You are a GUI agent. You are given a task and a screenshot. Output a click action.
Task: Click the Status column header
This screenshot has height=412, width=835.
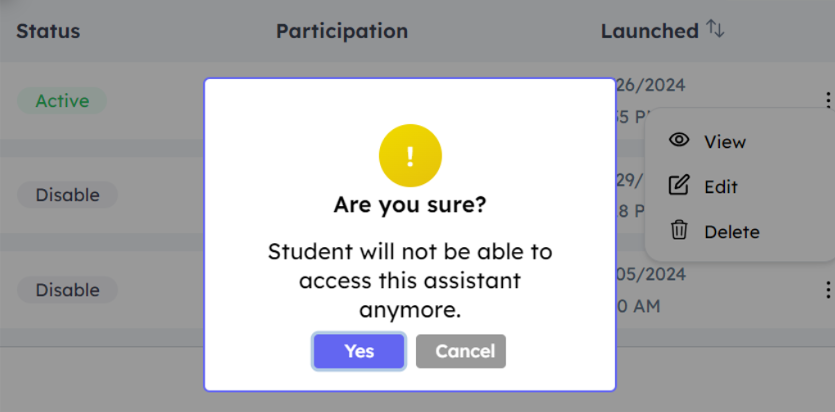click(x=48, y=31)
